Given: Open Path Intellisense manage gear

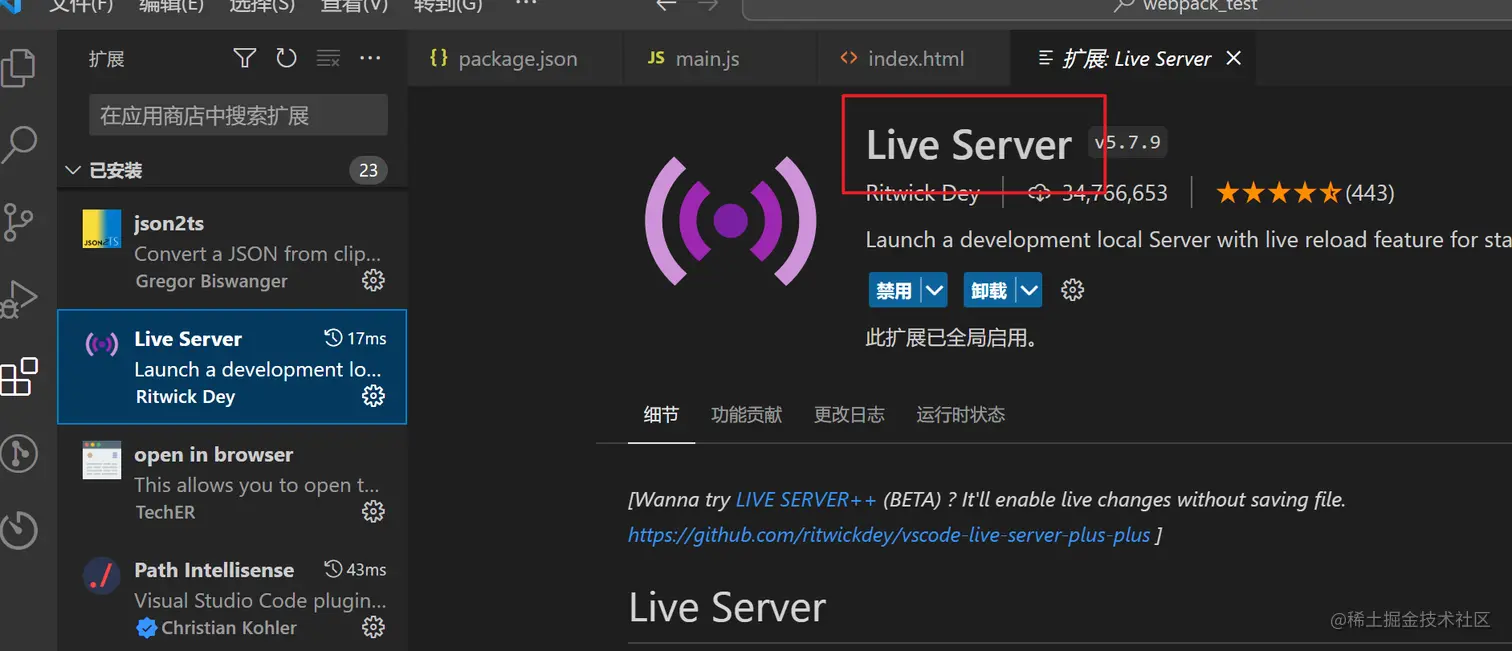Looking at the screenshot, I should (373, 627).
